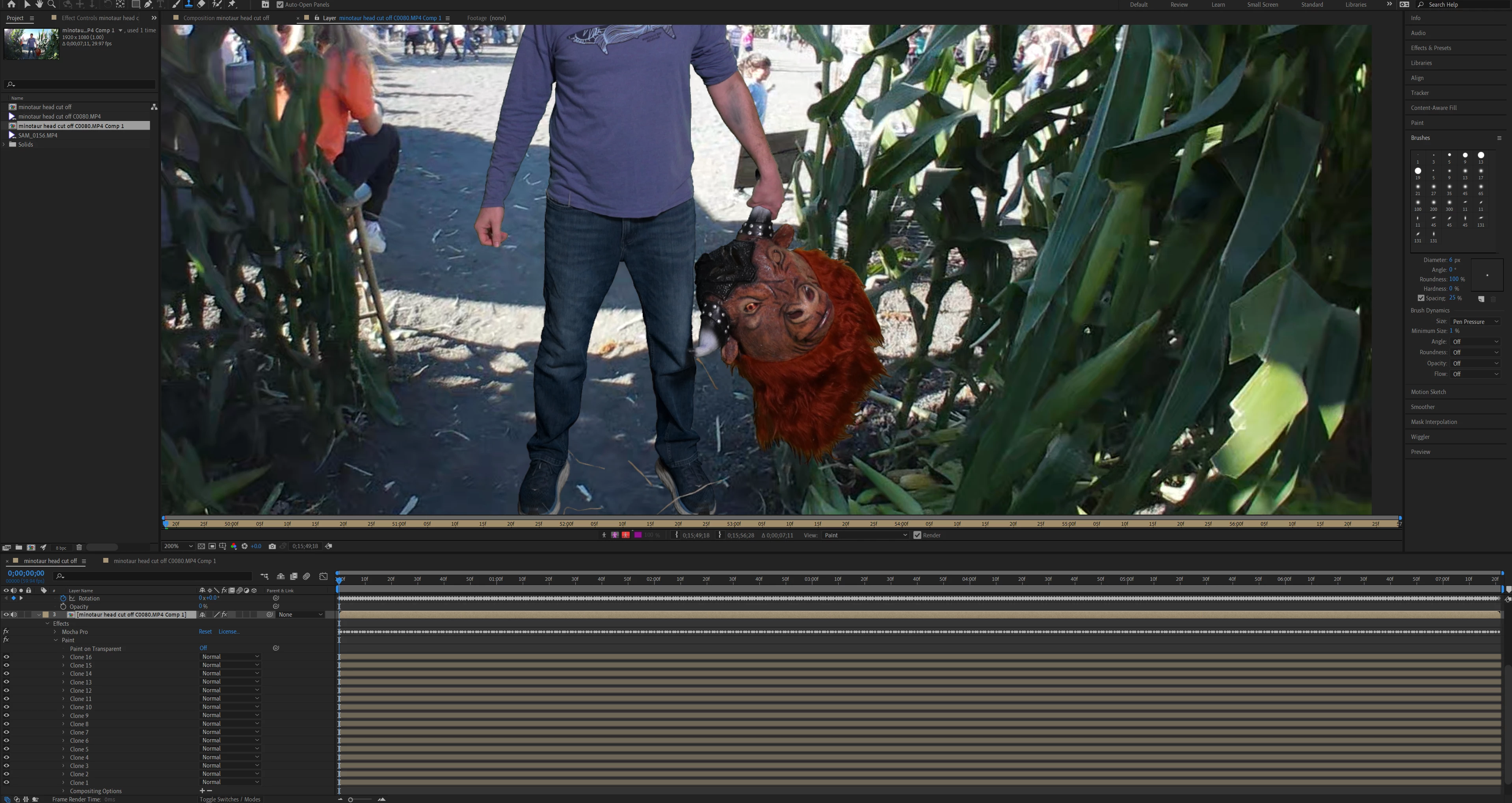Select the Clone Stamp tool

click(188, 4)
